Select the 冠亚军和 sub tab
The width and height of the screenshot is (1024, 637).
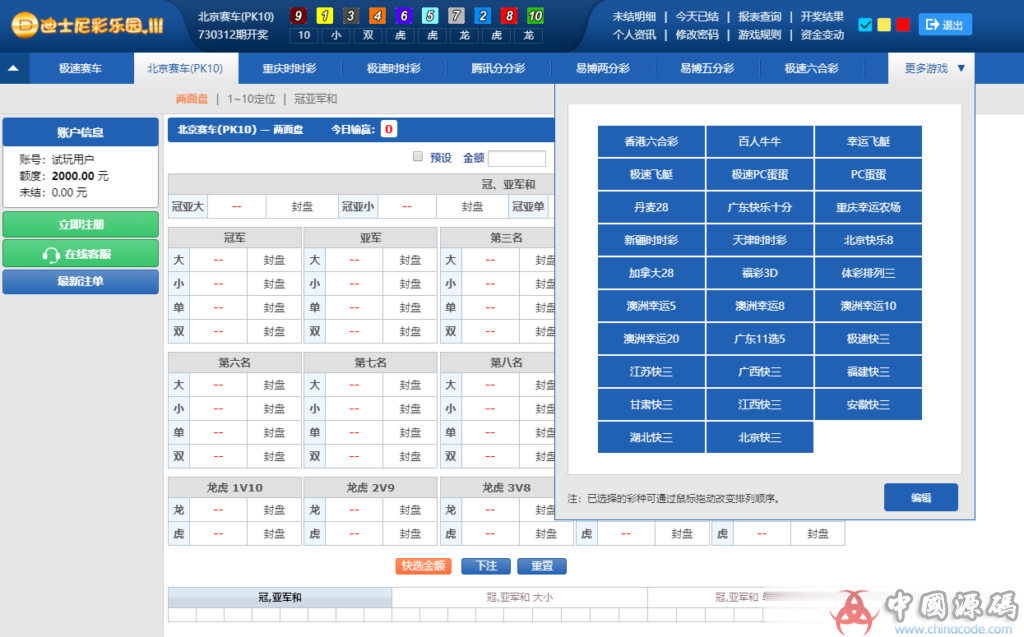tap(315, 99)
